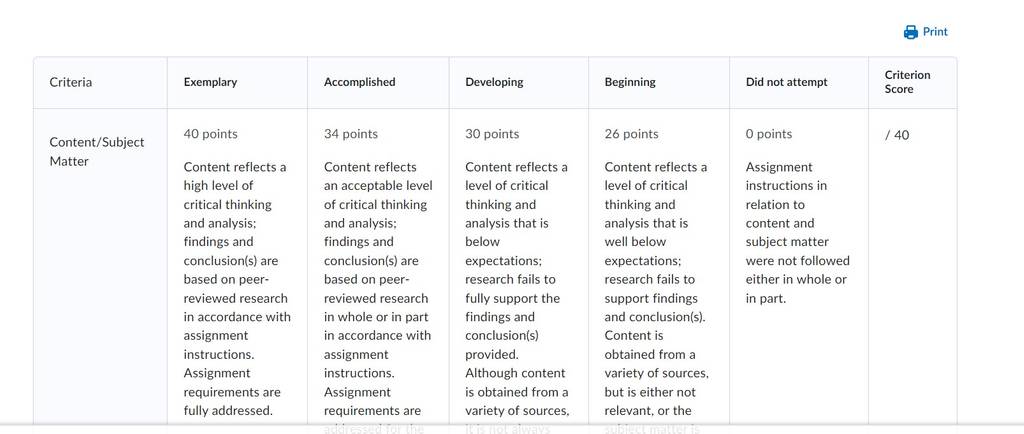Click the Criterion Score header

(908, 82)
